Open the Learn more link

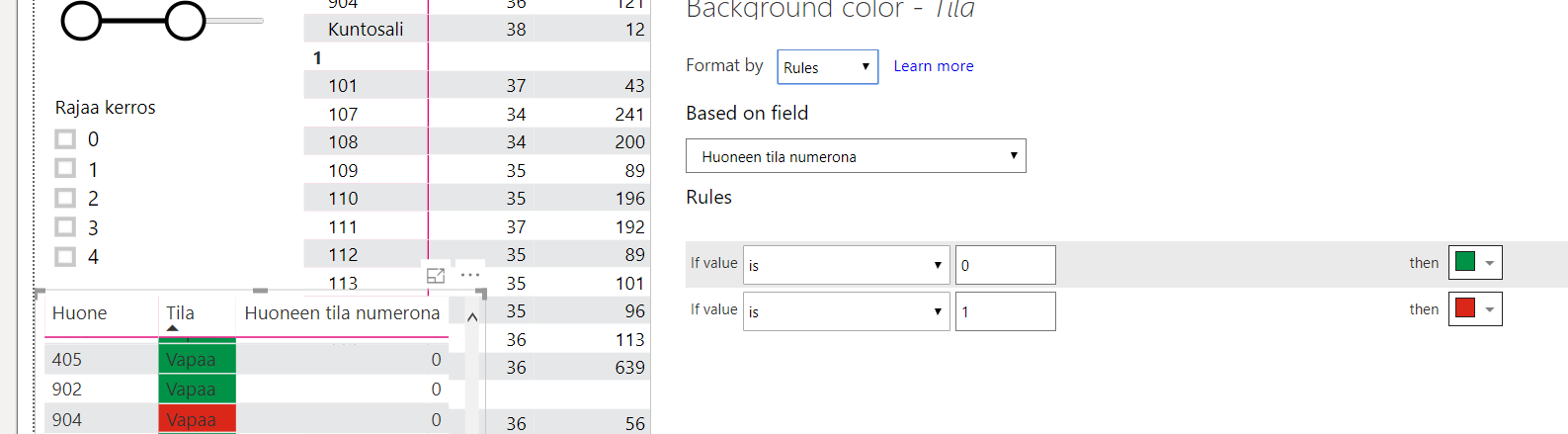(x=934, y=66)
